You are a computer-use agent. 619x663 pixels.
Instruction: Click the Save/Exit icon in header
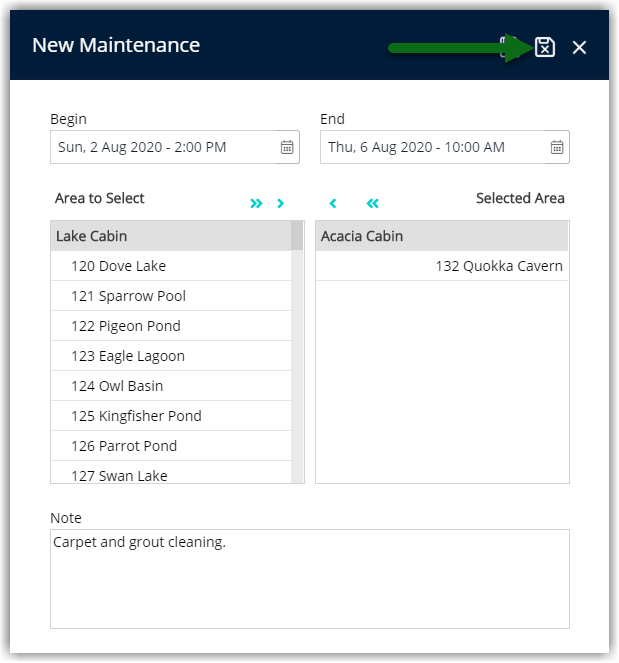click(545, 47)
